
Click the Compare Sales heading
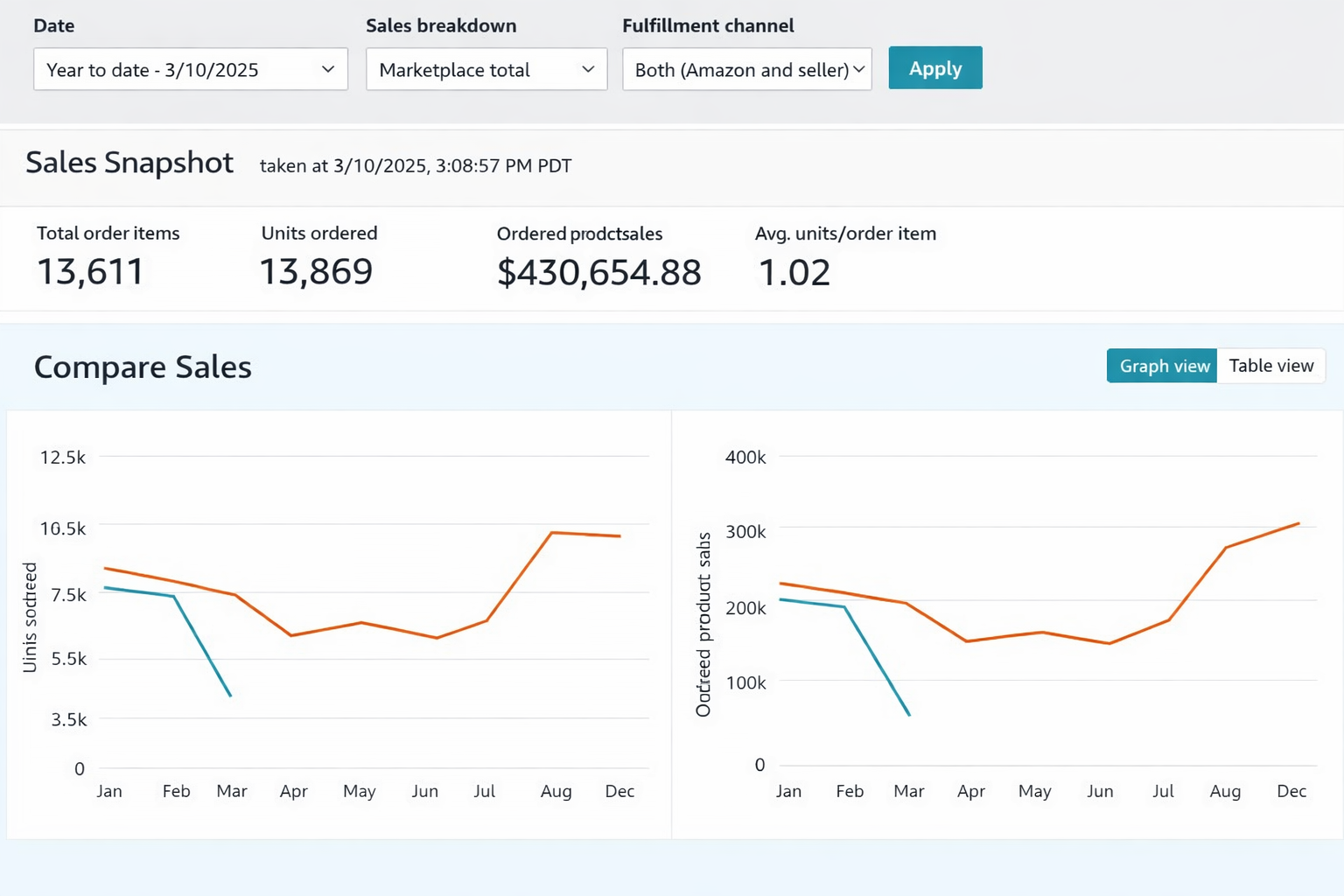(x=143, y=367)
